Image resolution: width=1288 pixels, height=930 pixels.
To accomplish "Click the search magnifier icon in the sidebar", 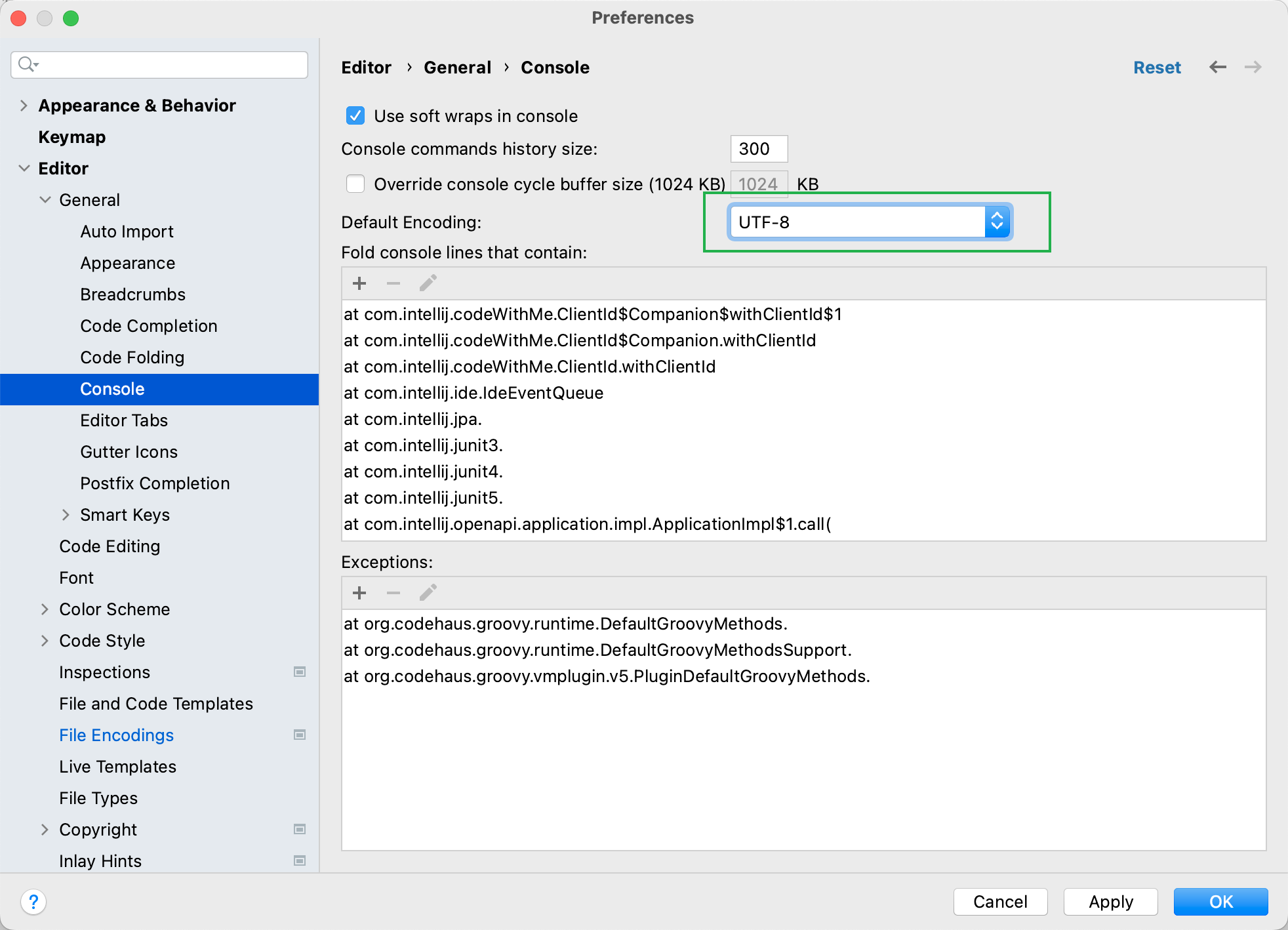I will coord(27,64).
